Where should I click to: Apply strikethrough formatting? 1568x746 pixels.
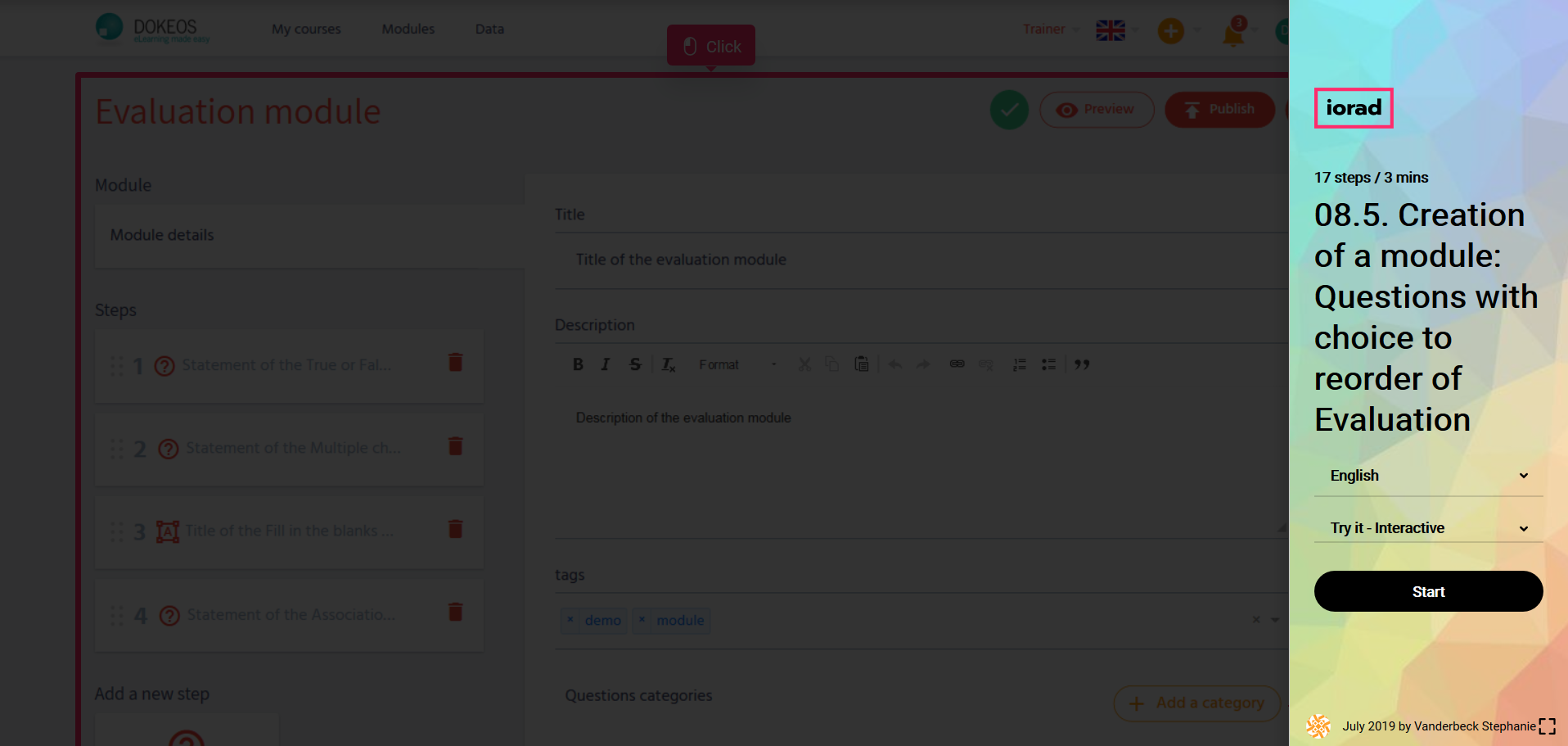[x=635, y=364]
